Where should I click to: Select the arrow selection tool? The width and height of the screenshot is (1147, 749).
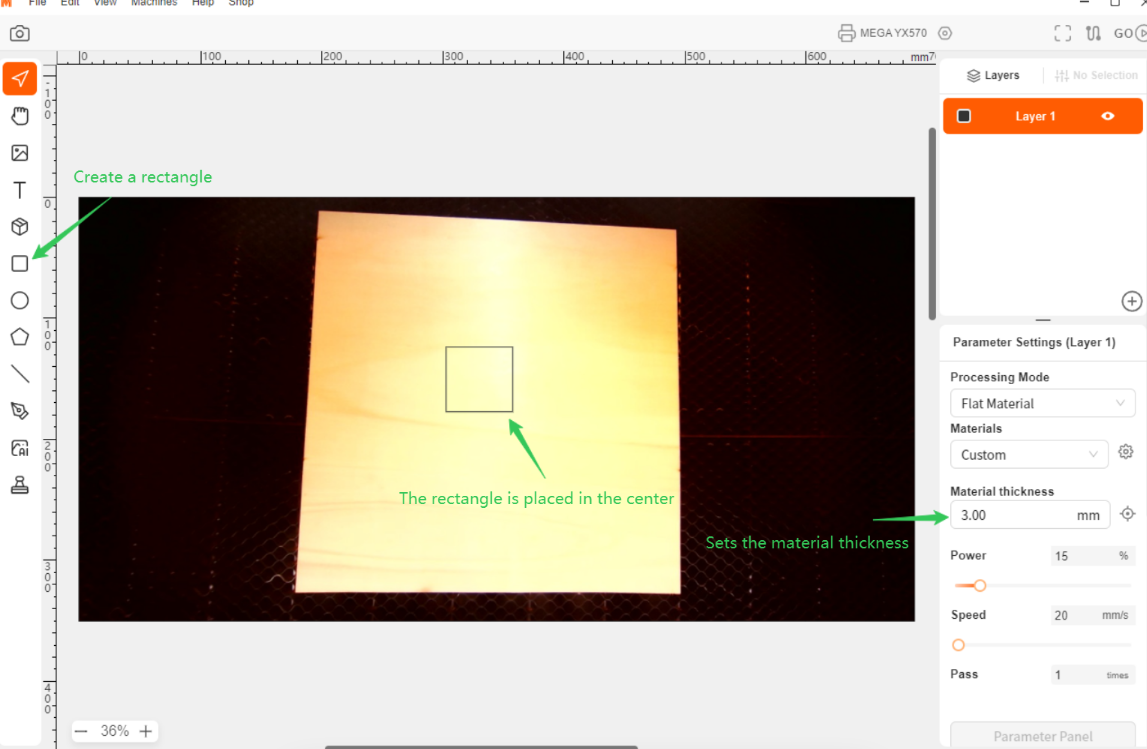tap(20, 79)
